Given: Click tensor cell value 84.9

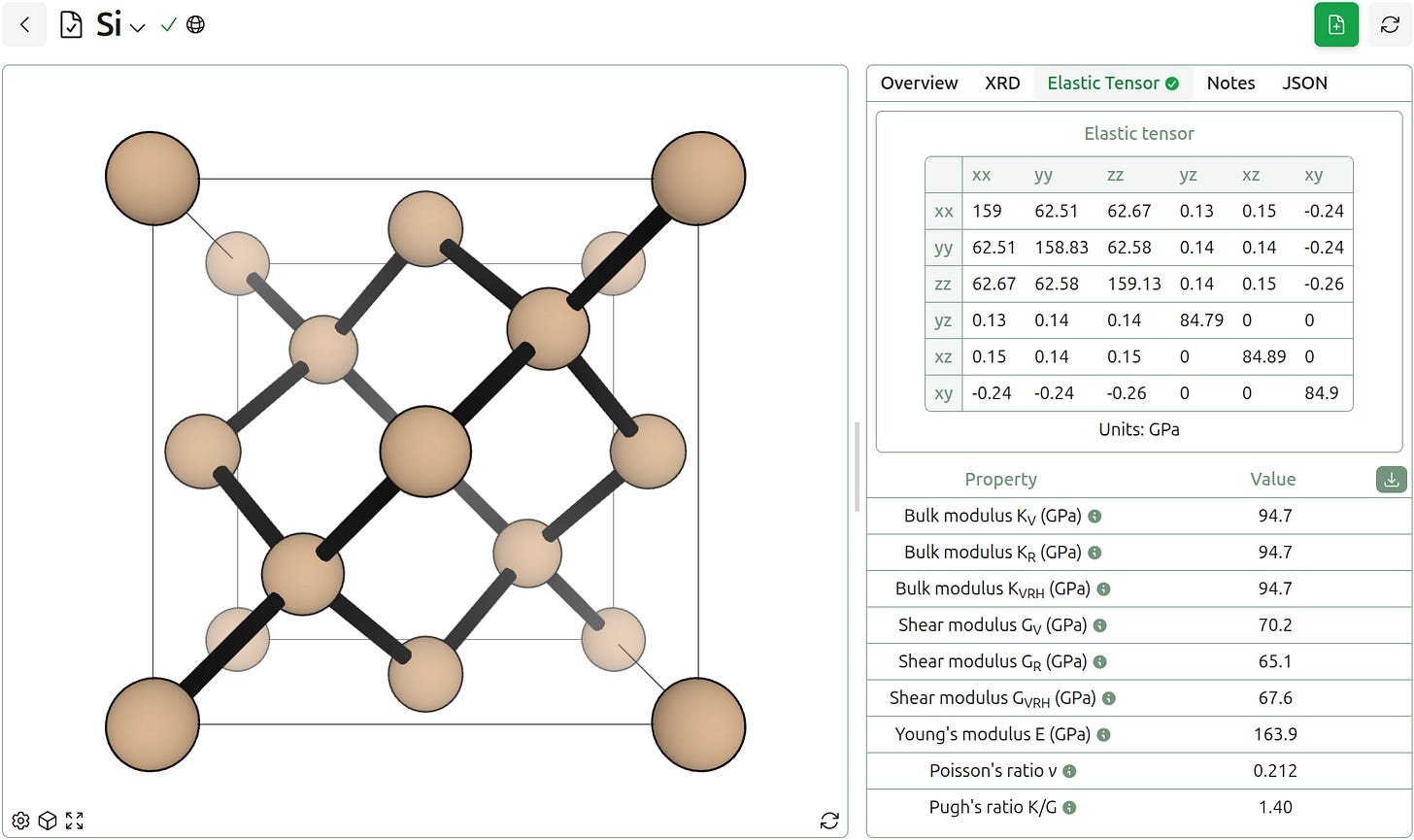Looking at the screenshot, I should [1322, 393].
